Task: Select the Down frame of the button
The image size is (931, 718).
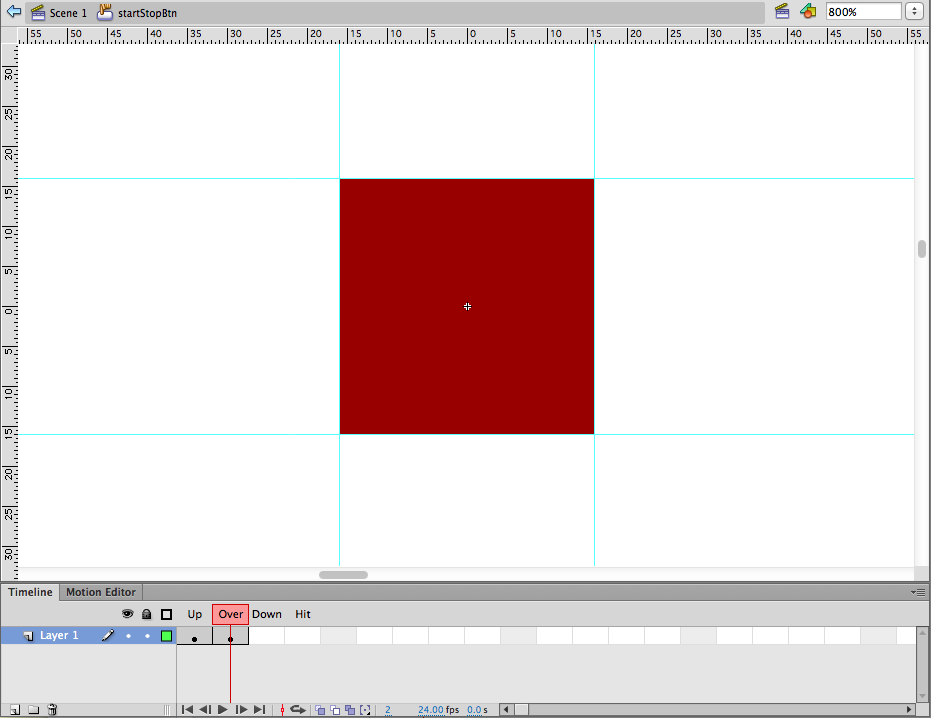Action: click(x=267, y=636)
